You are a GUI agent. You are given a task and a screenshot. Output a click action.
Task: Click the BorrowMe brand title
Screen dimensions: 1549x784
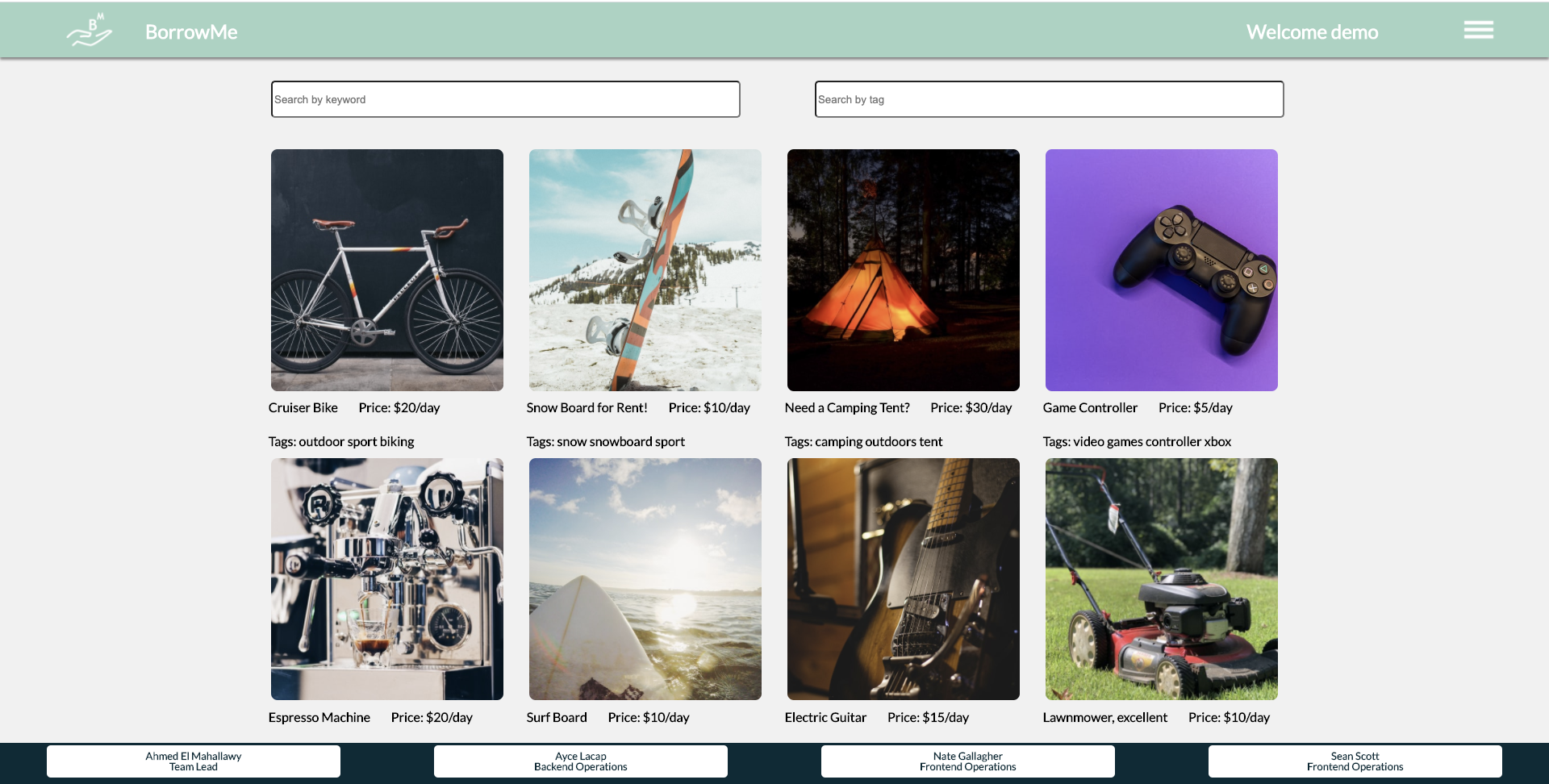(x=191, y=32)
